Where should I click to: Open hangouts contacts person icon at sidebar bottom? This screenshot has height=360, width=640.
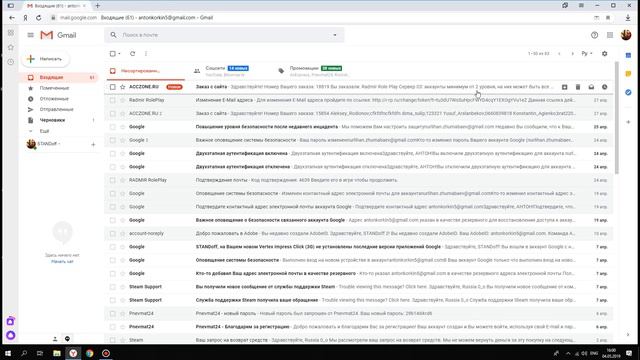55,339
